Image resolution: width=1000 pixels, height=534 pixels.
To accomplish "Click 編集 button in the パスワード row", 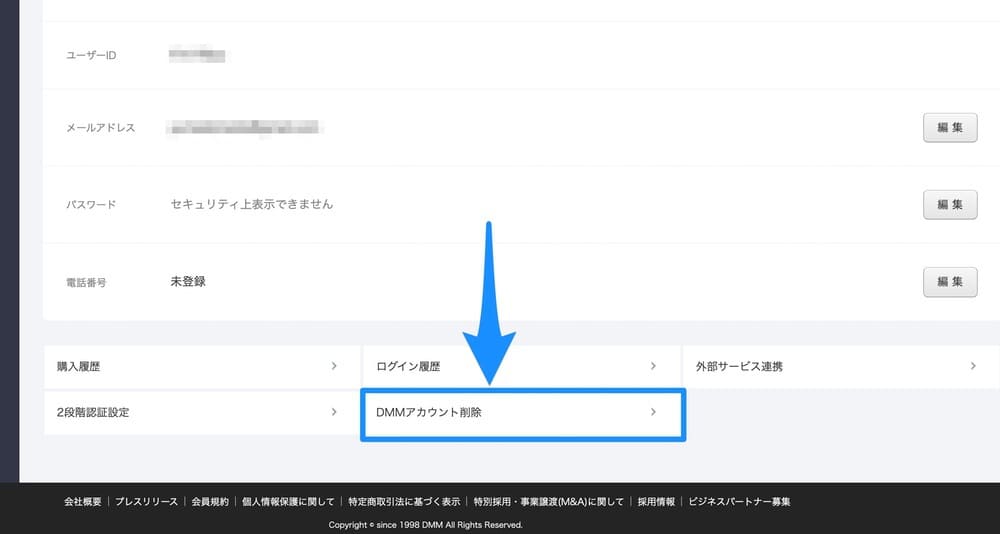I will (x=949, y=205).
